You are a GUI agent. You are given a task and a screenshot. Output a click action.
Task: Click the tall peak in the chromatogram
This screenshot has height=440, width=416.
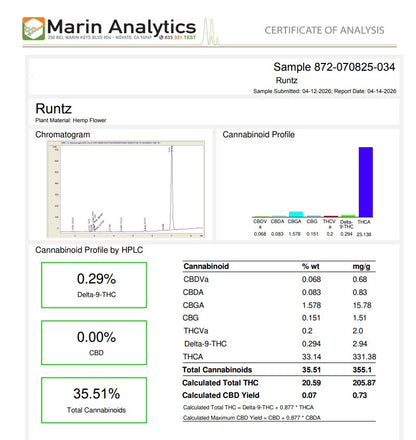172,187
